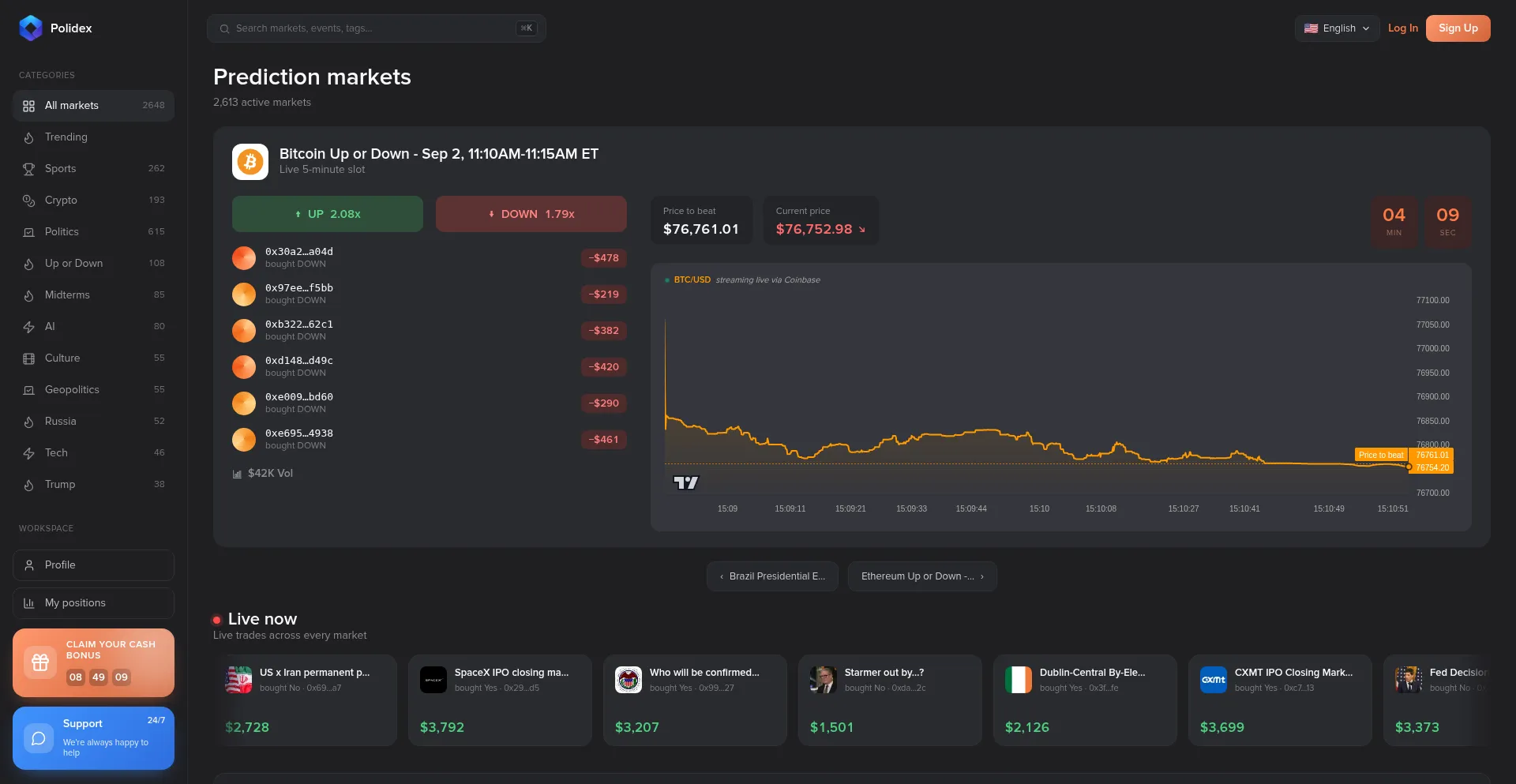Click the Russia flame icon

pyautogui.click(x=29, y=422)
